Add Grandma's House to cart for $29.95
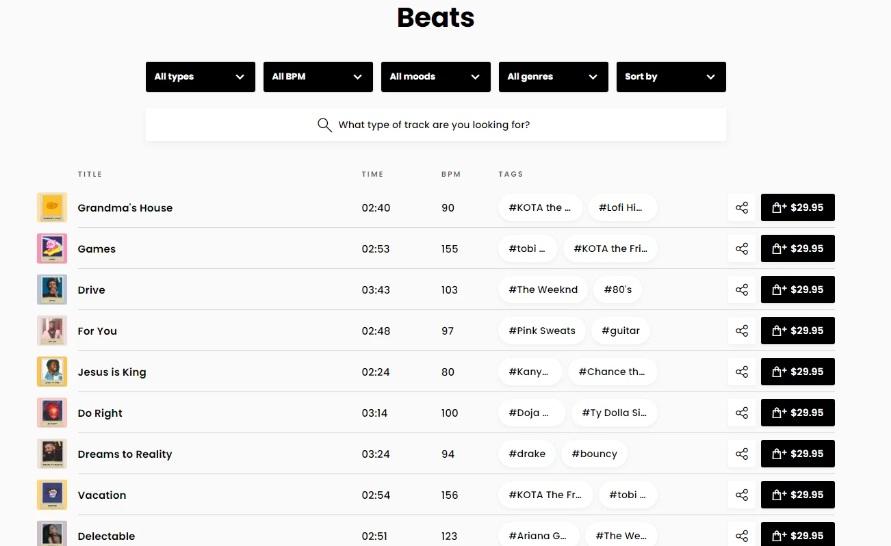This screenshot has width=891, height=546. pyautogui.click(x=798, y=208)
